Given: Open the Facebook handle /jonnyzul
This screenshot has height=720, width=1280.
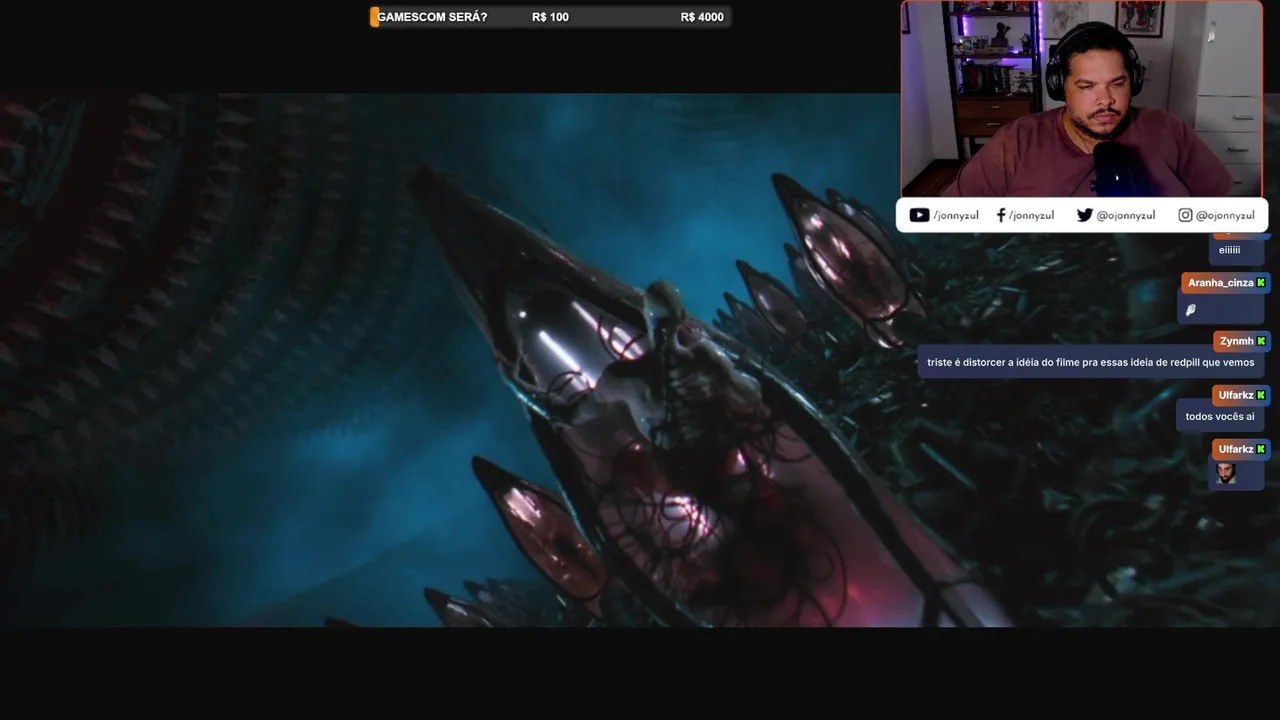Looking at the screenshot, I should point(1031,215).
